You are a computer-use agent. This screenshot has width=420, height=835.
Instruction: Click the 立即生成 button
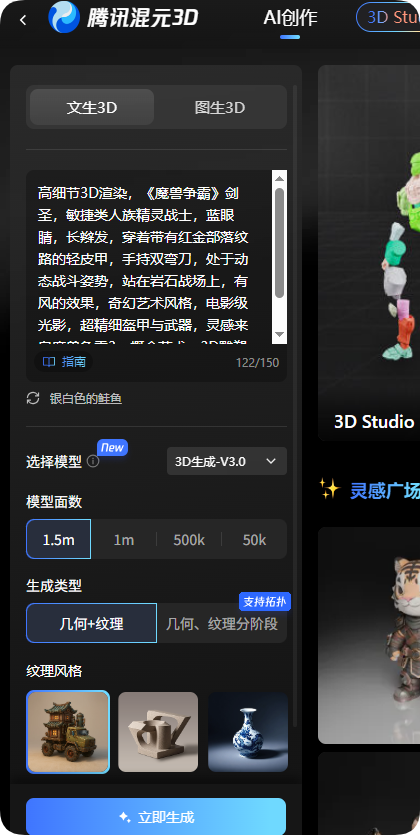(x=156, y=816)
